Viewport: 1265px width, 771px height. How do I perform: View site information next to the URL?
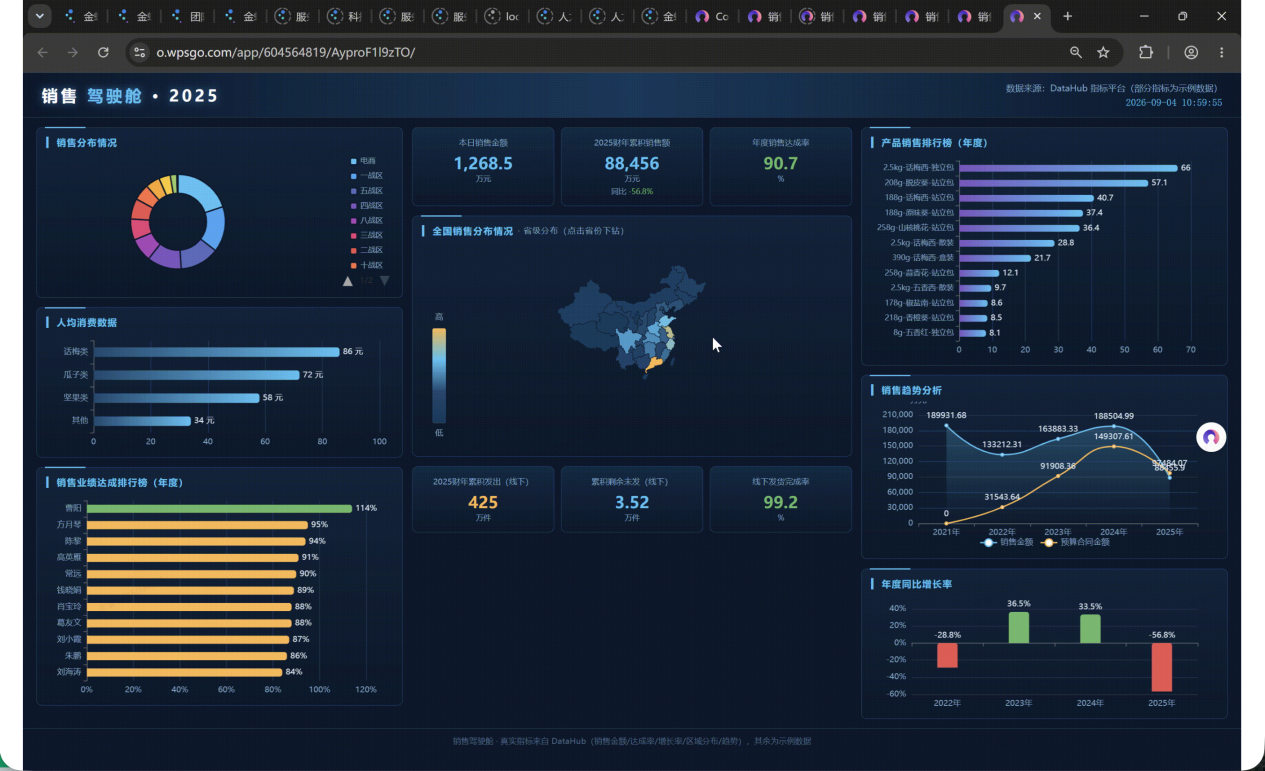[141, 52]
